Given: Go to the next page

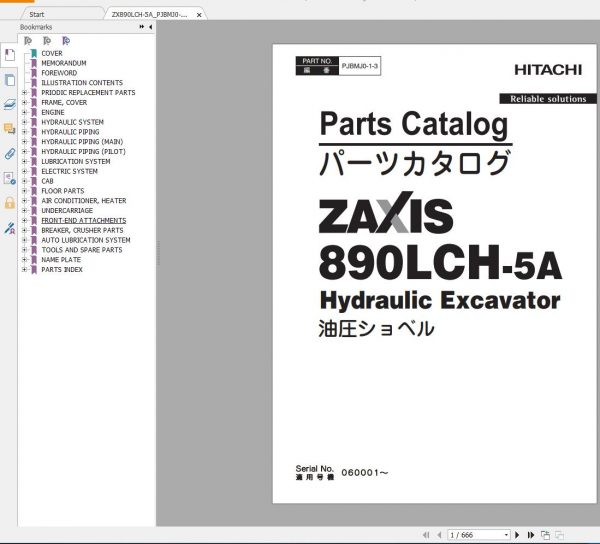Looking at the screenshot, I should pyautogui.click(x=517, y=534).
